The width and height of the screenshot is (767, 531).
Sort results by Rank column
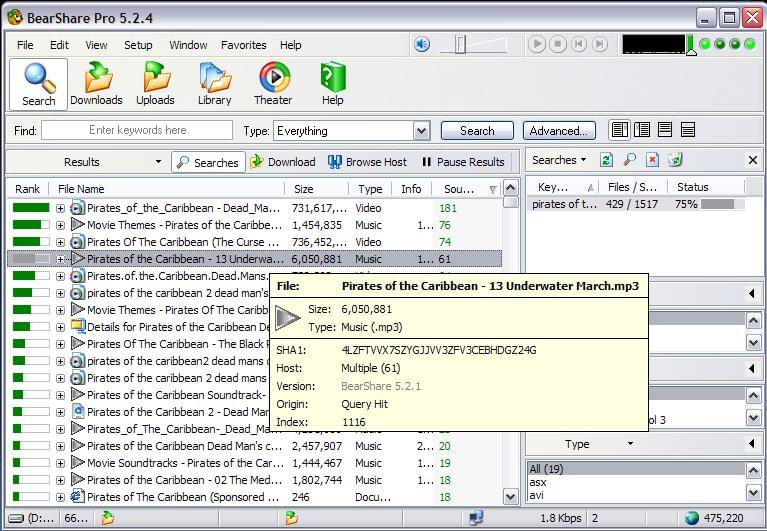point(27,189)
